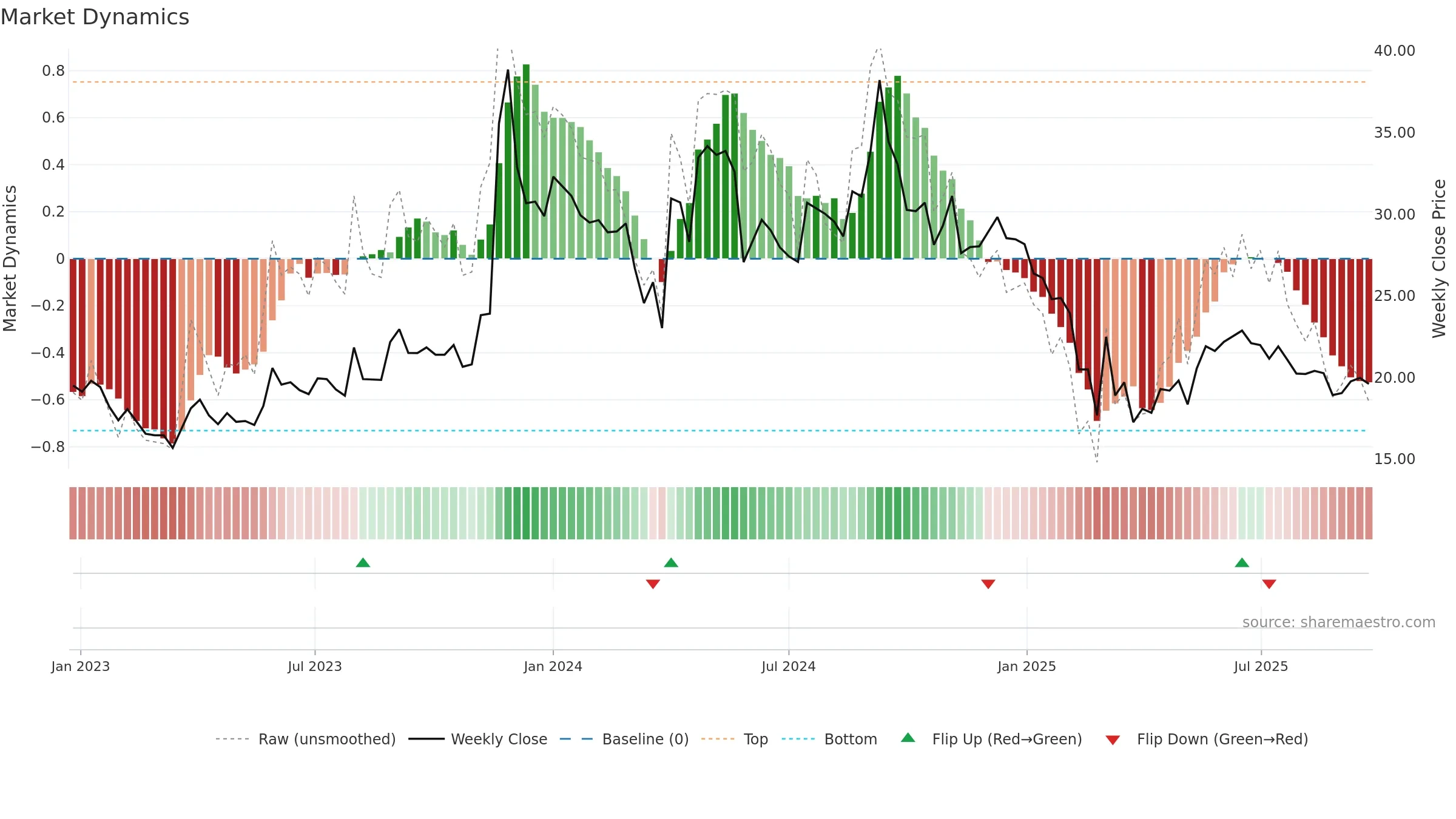Toggle the Baseline (0) legend entry
The image size is (1456, 819).
click(x=624, y=739)
